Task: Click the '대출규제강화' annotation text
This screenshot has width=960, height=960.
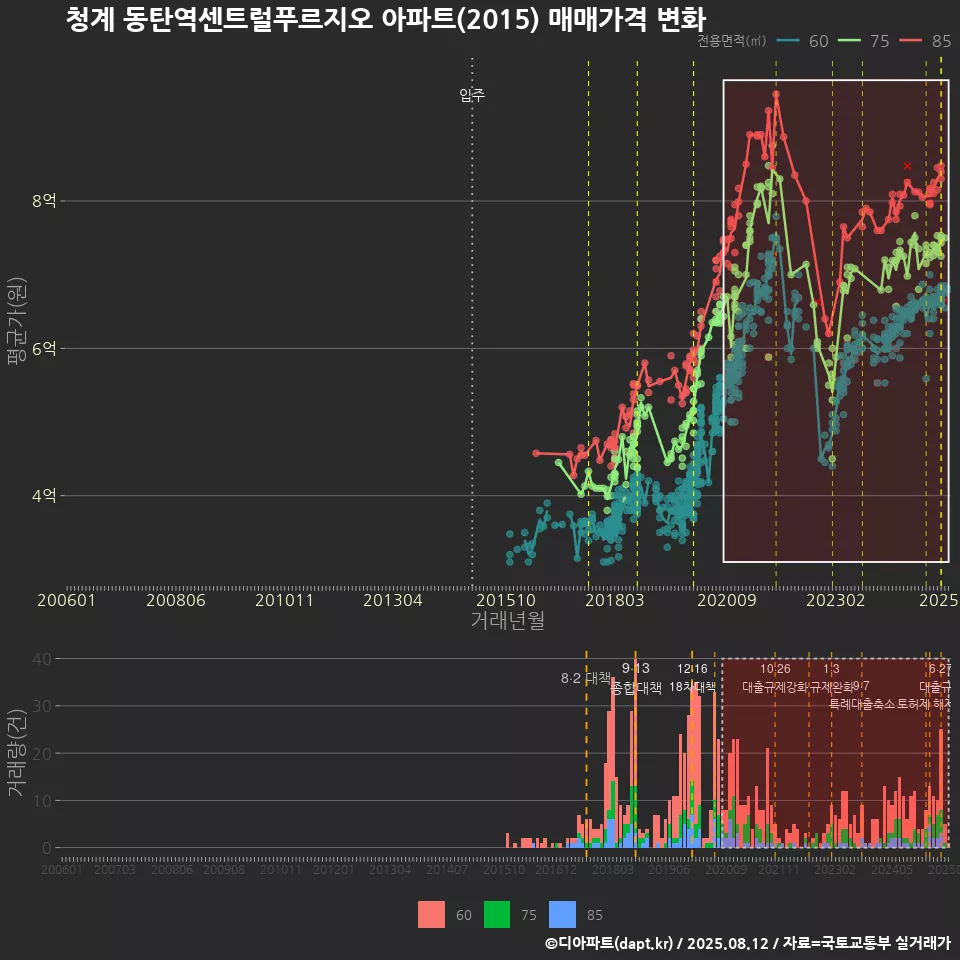Action: pos(775,687)
